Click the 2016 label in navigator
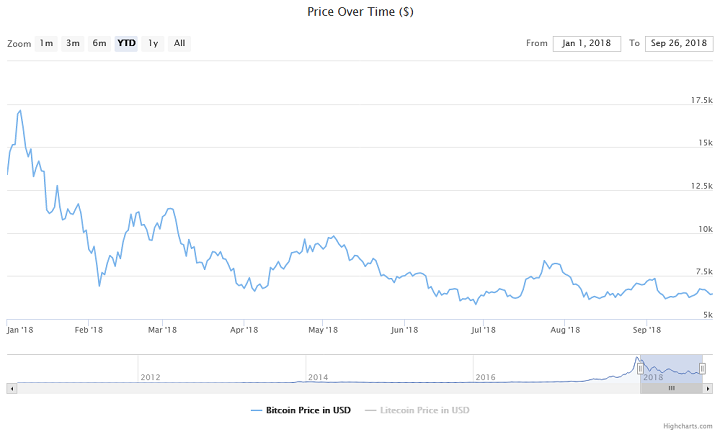Image resolution: width=720 pixels, height=432 pixels. point(485,377)
